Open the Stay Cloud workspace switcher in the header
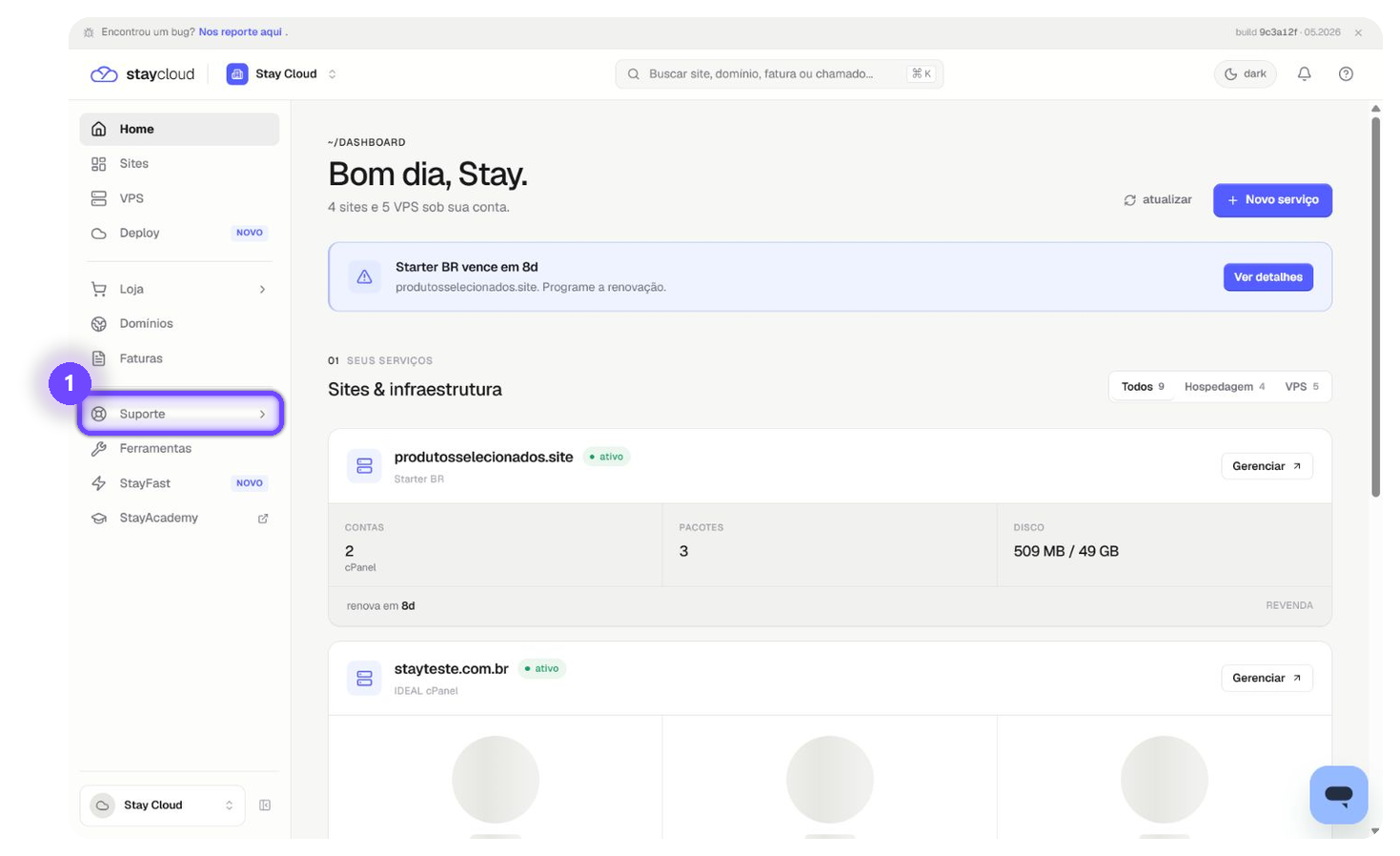 point(282,74)
